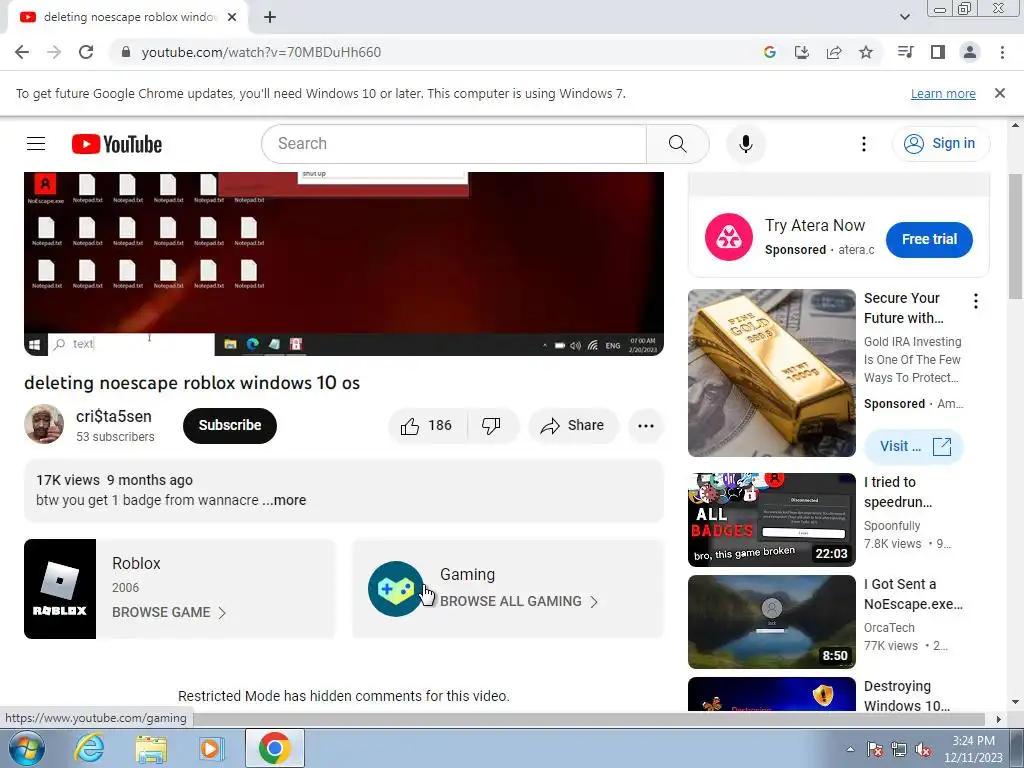Expand description with ...more
1024x768 pixels.
pyautogui.click(x=284, y=500)
